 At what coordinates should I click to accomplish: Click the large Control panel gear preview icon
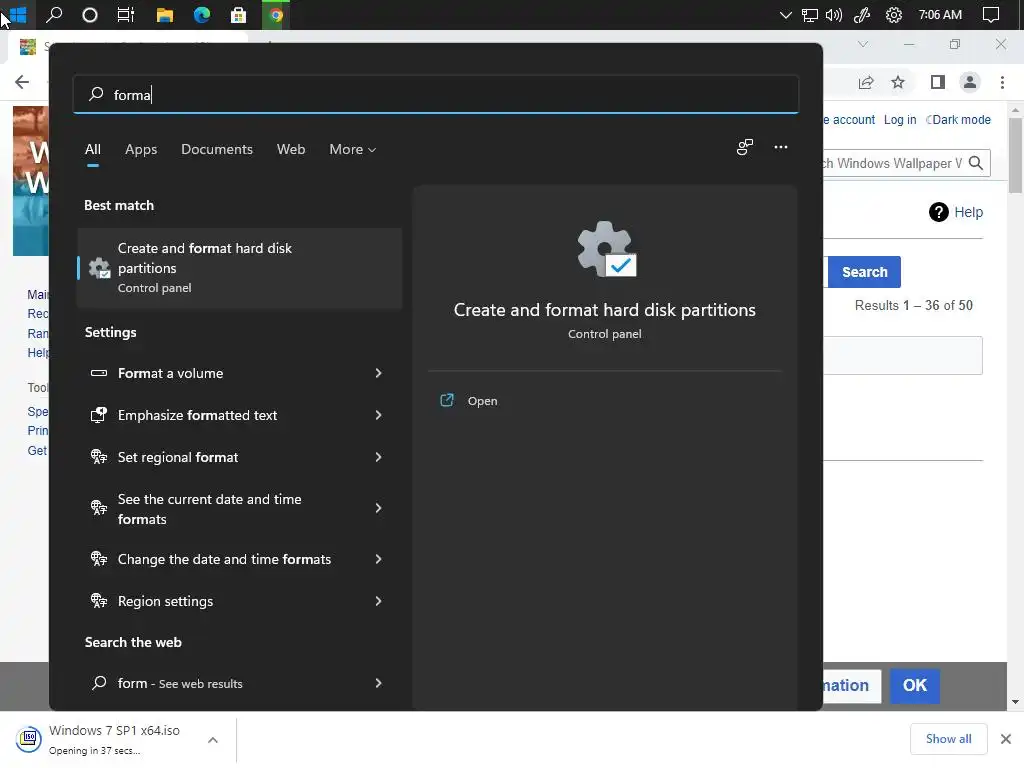607,249
